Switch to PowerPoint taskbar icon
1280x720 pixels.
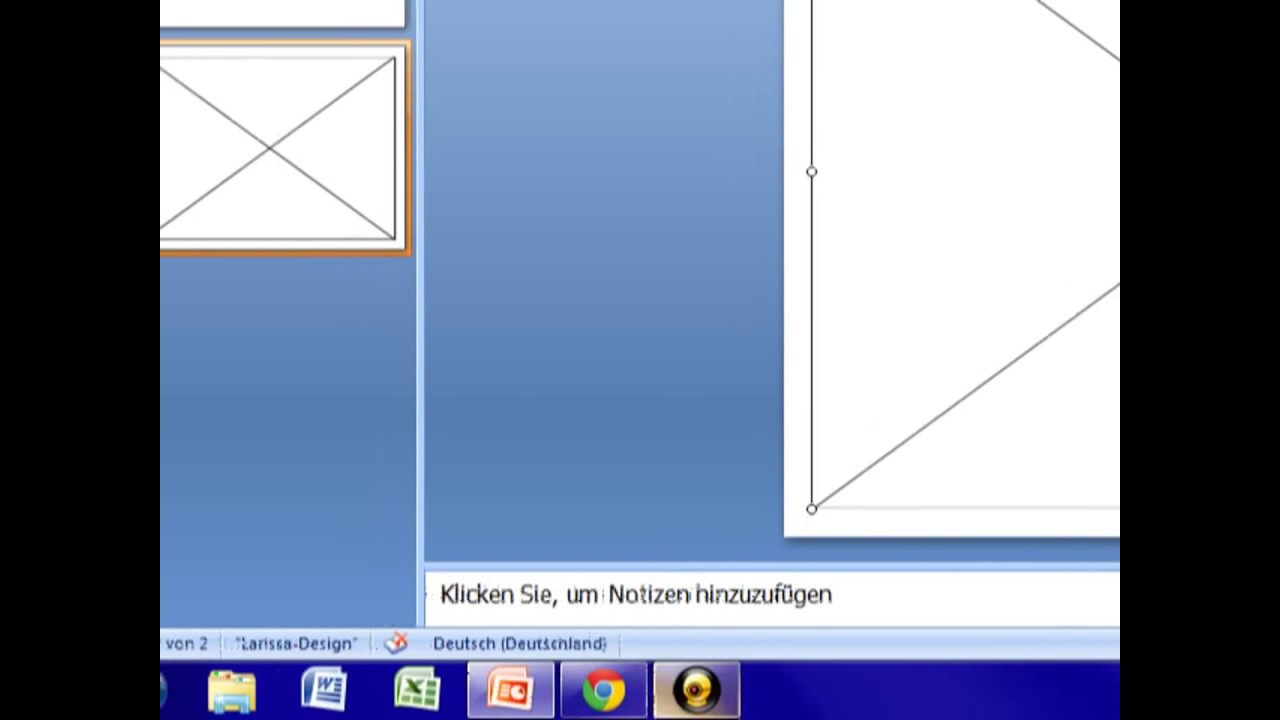[511, 691]
